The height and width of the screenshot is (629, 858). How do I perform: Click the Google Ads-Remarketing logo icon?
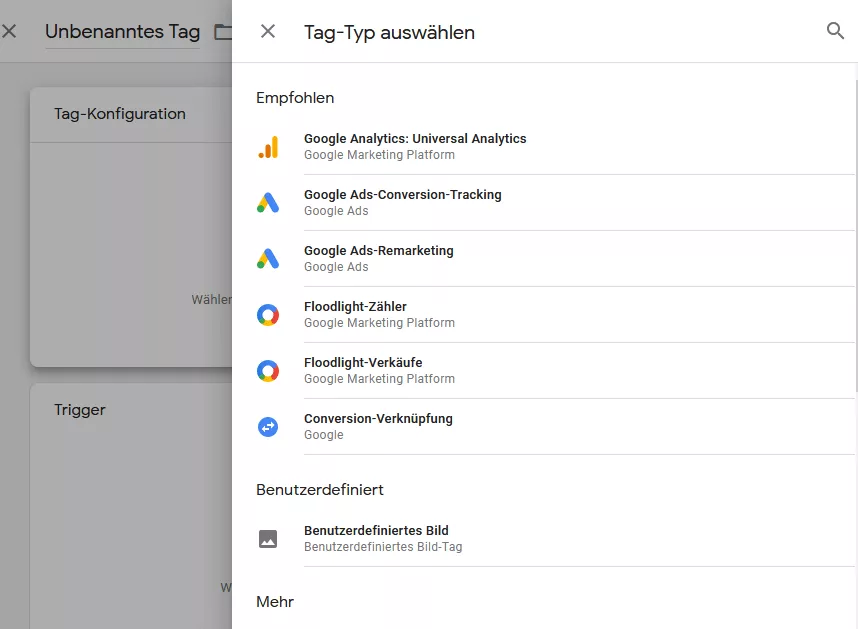tap(268, 259)
